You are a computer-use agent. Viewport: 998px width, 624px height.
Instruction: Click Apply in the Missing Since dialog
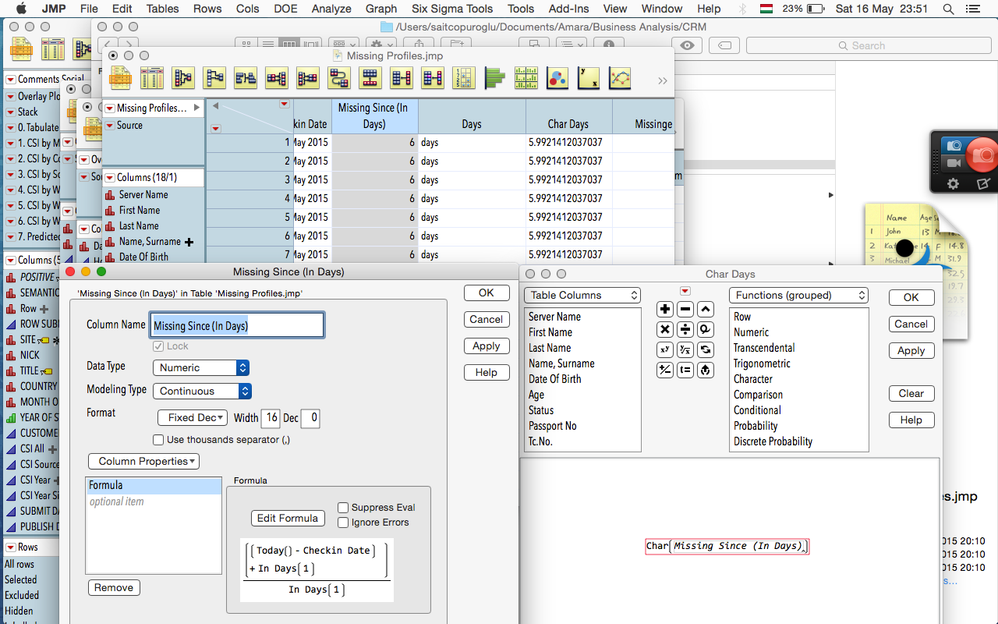tap(486, 346)
